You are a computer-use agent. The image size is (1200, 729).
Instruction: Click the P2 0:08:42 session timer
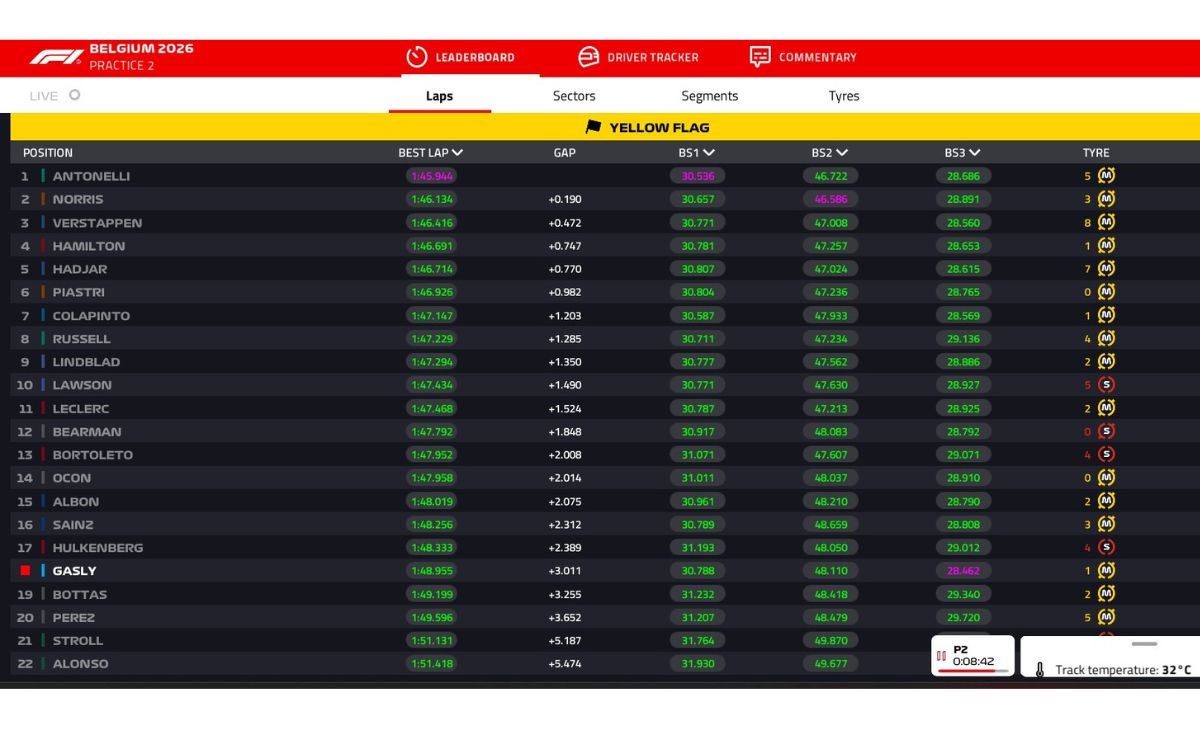click(973, 655)
